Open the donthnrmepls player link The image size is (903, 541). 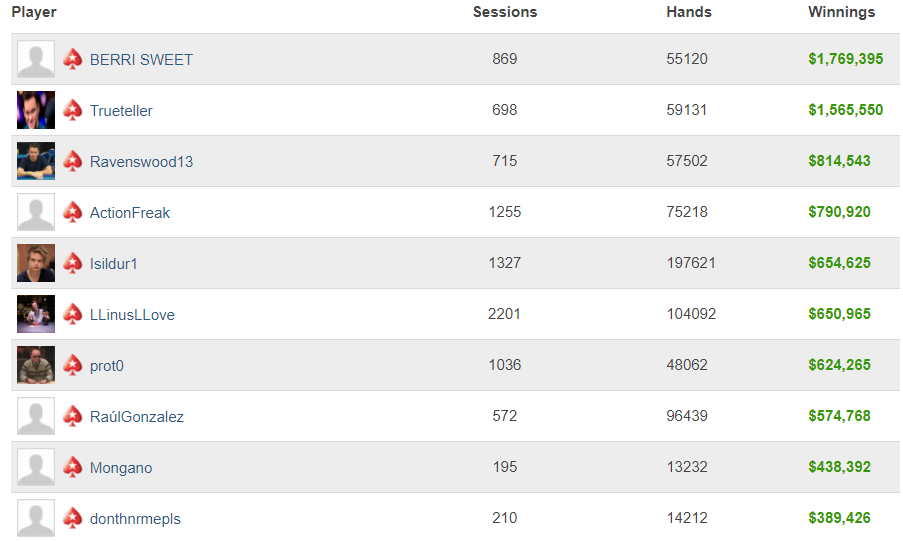[x=135, y=519]
